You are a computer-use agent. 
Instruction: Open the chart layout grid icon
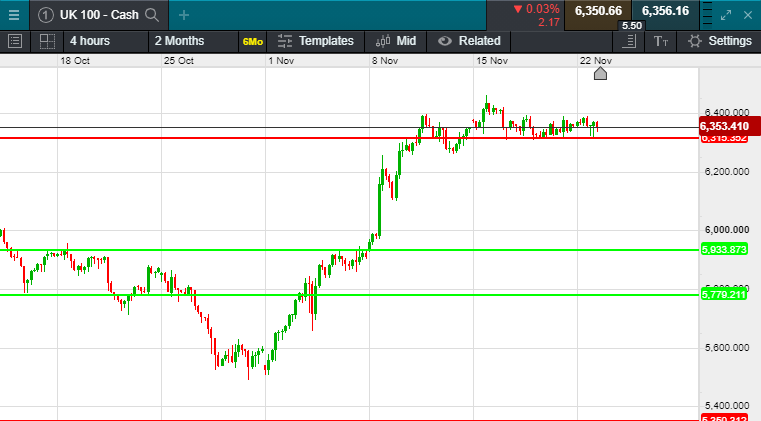click(47, 41)
